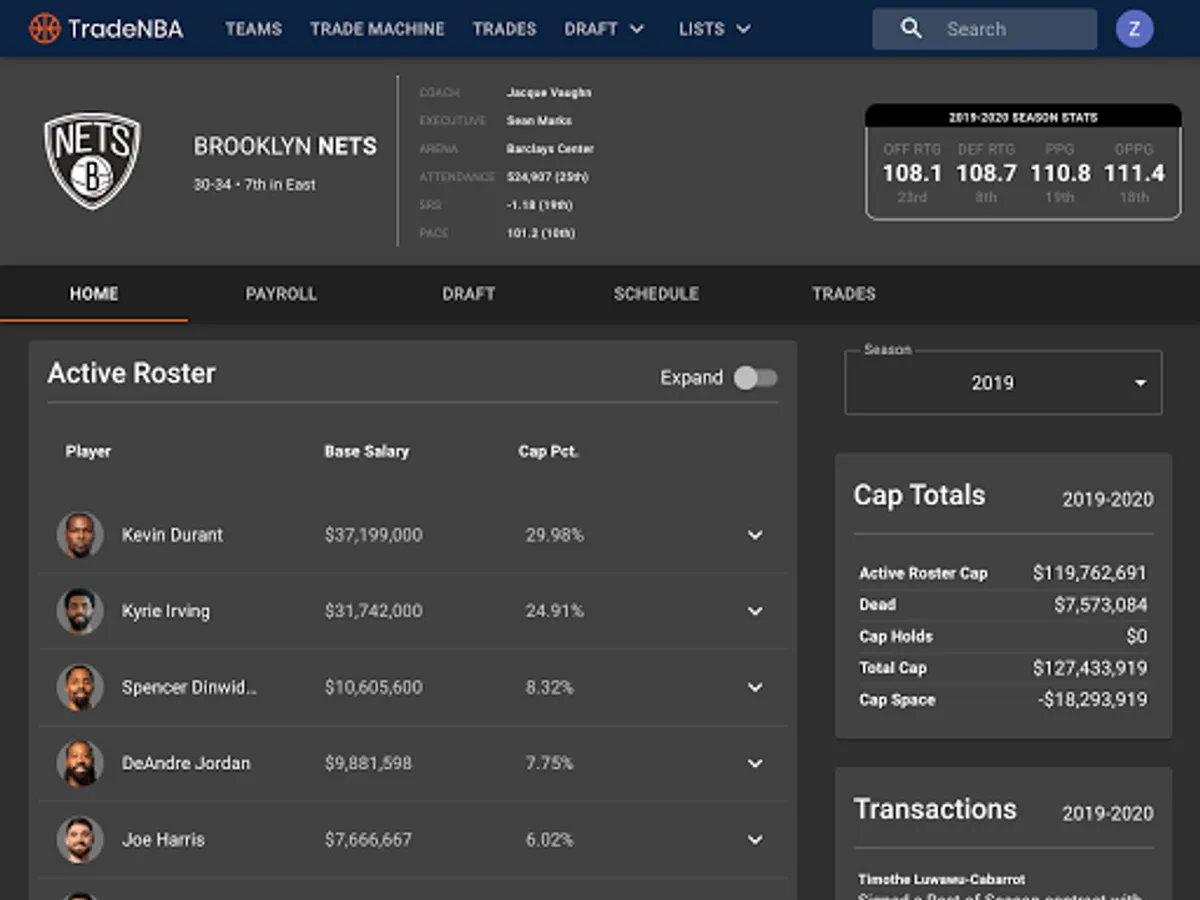Select the HOME team tab
This screenshot has height=900, width=1200.
coord(94,294)
